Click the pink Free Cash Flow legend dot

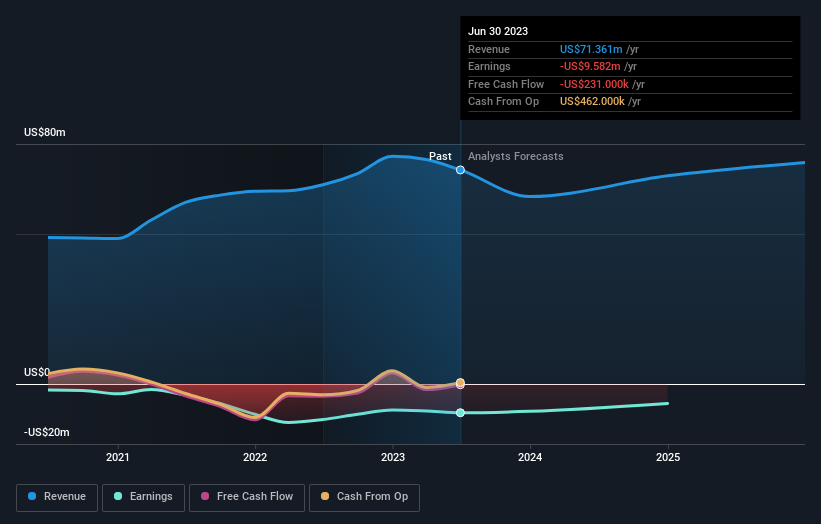point(205,496)
